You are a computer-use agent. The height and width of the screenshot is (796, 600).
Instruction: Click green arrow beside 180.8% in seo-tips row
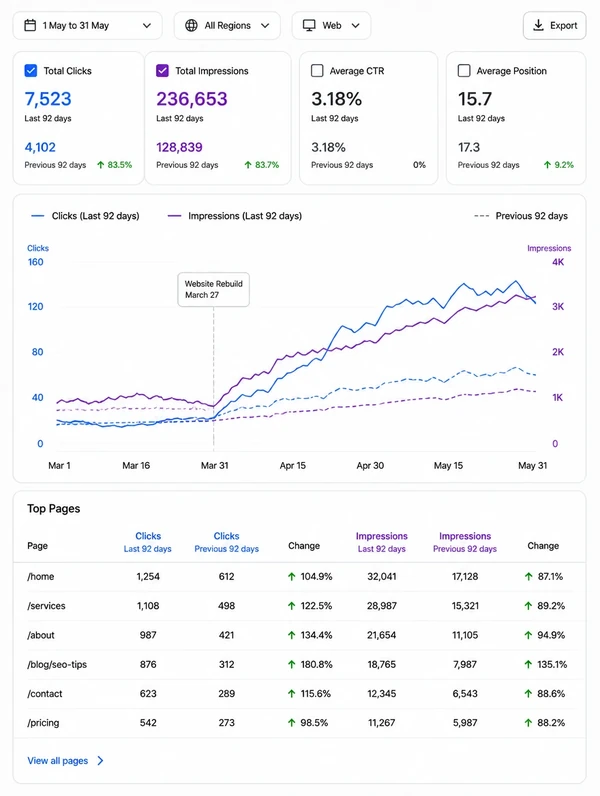(x=291, y=665)
